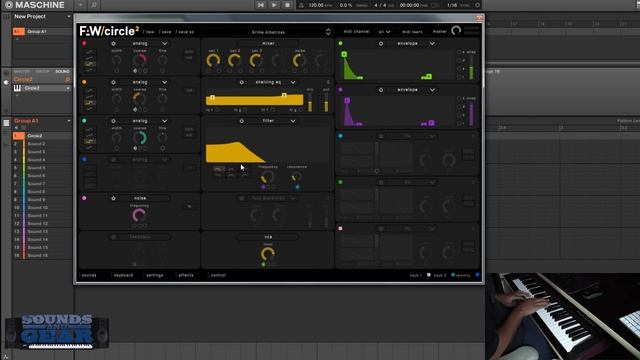Click the pink modulation dot of noise module

(x=84, y=198)
